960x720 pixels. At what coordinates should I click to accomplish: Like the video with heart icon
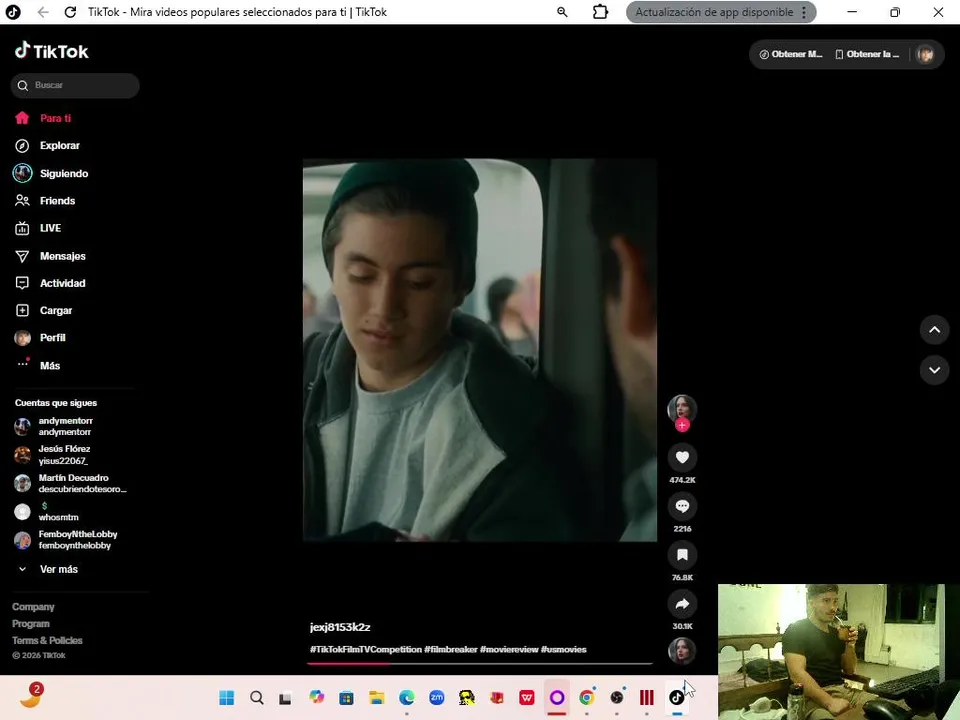[x=682, y=457]
